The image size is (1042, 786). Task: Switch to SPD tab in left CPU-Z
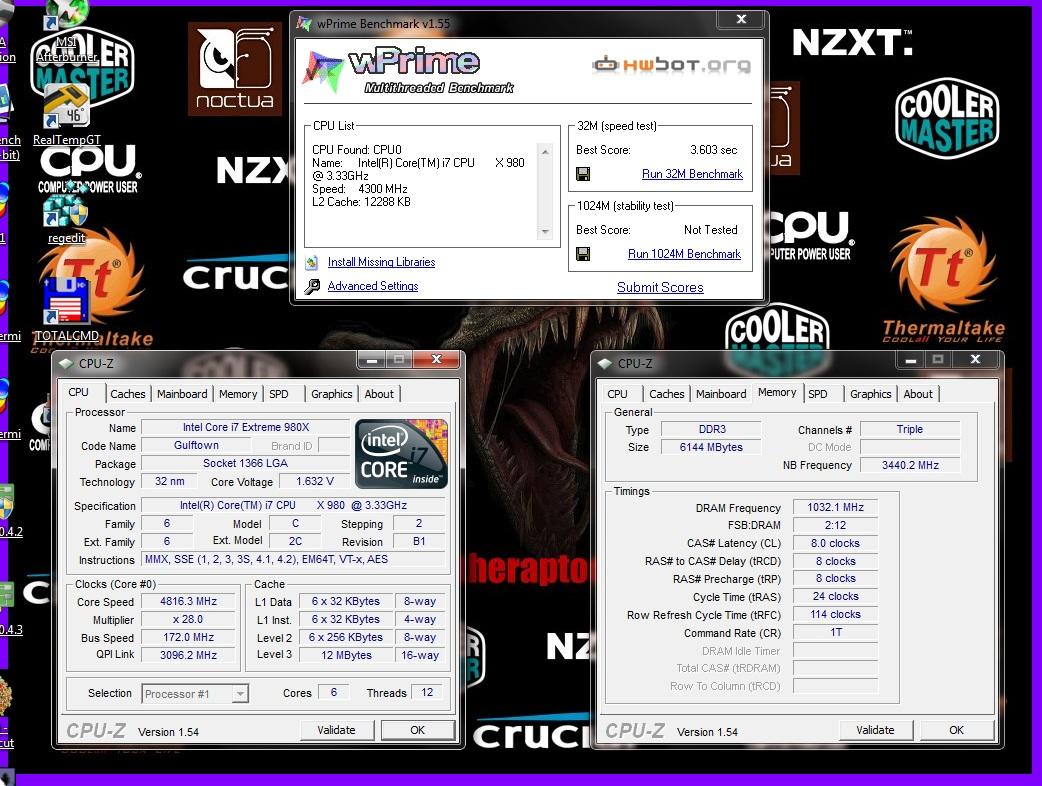[x=278, y=394]
